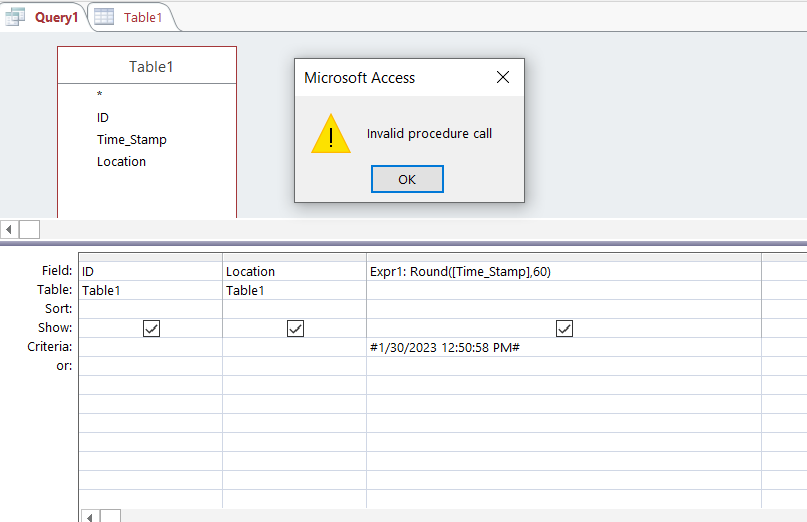Select the Time_Stamp field in Table1 list
Viewport: 807px width, 522px height.
click(x=132, y=140)
